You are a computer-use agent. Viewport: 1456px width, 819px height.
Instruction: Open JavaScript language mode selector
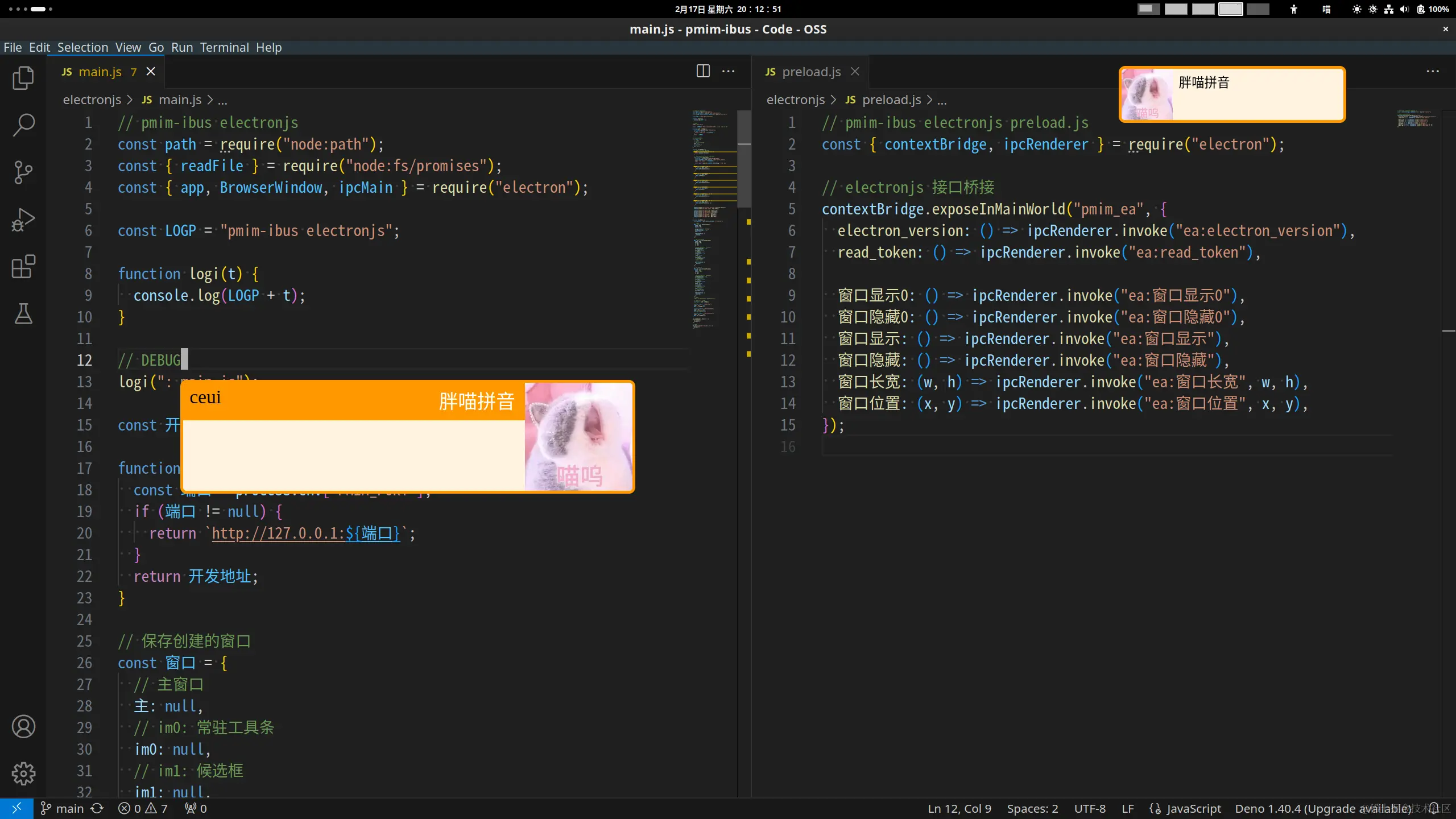(1193, 808)
